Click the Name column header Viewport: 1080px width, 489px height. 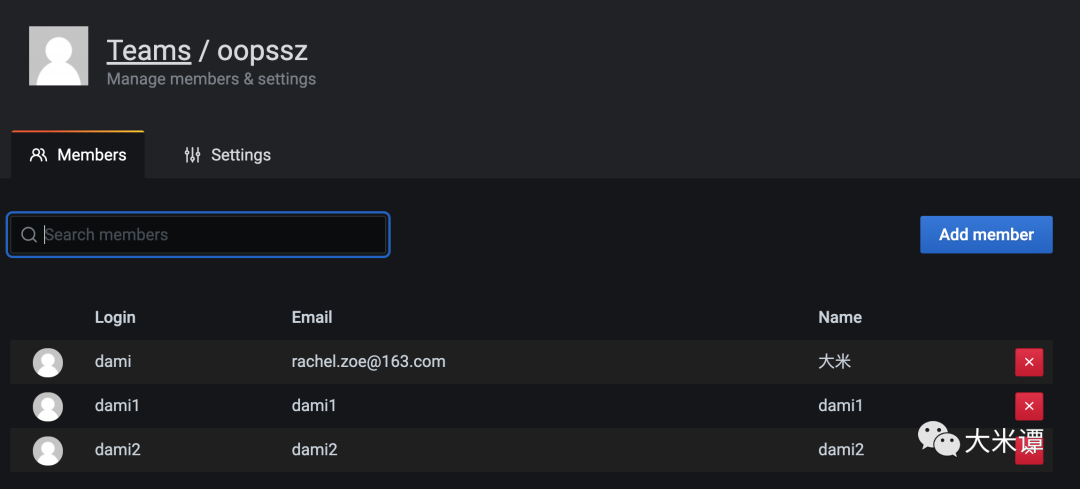840,317
